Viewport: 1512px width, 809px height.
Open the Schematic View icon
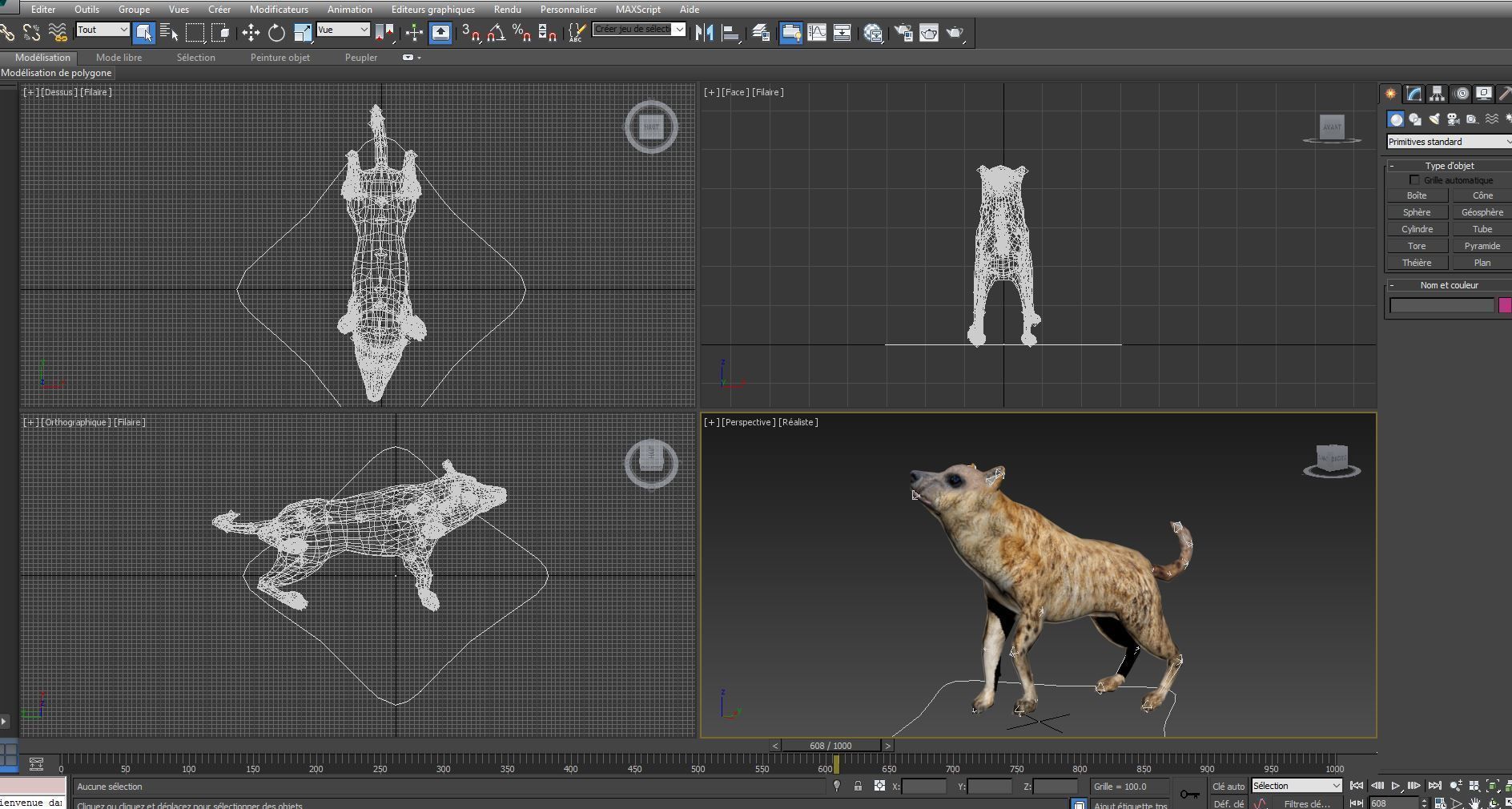coord(842,32)
